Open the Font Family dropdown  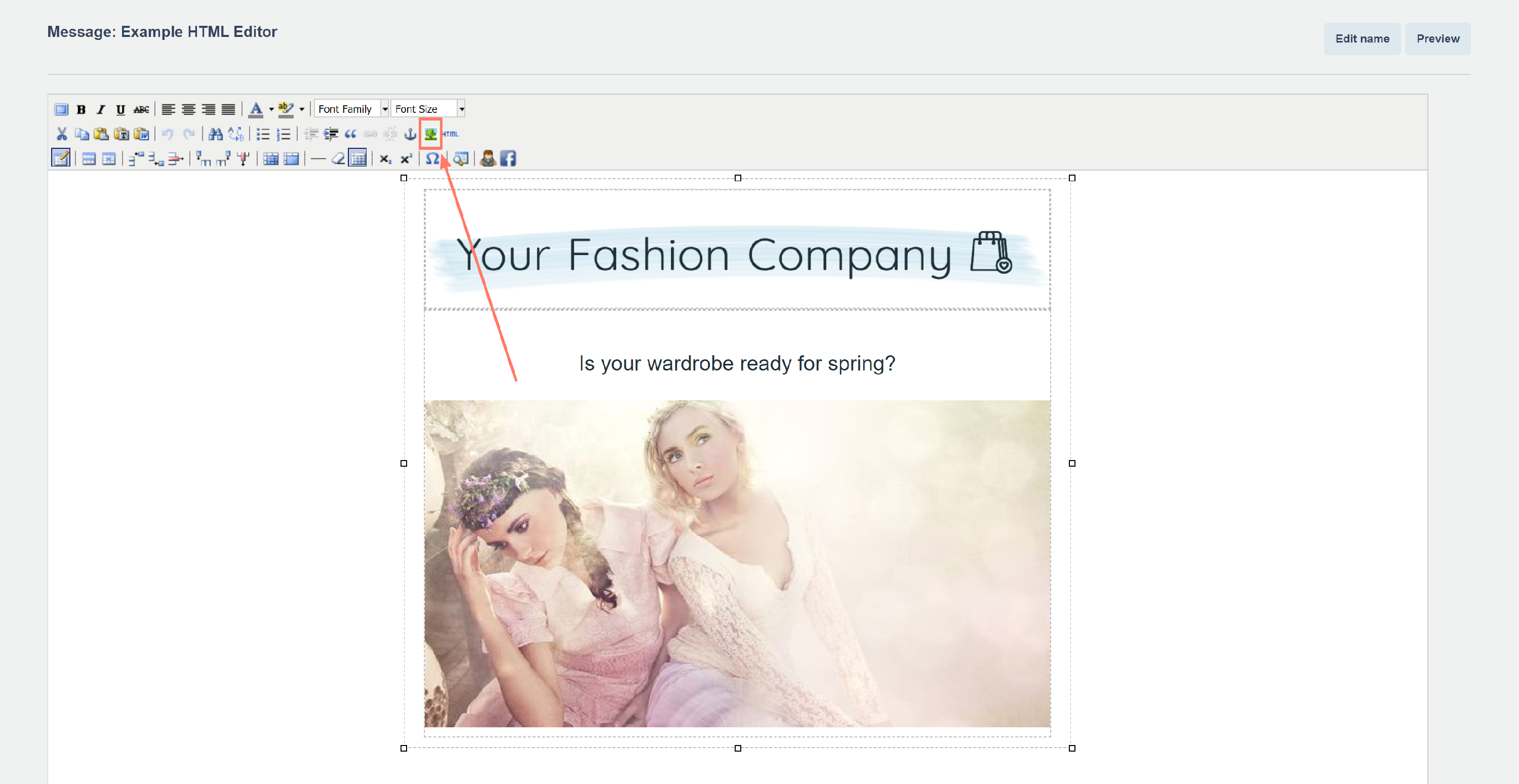[x=384, y=109]
